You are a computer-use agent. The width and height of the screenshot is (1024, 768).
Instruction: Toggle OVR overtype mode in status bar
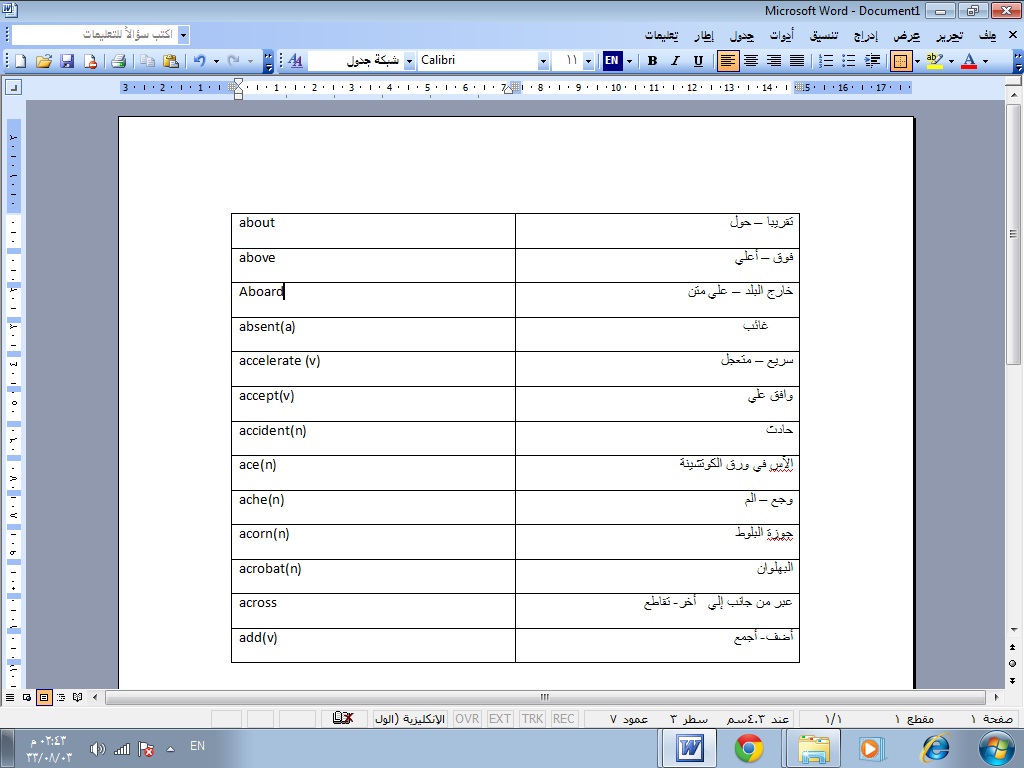point(467,718)
